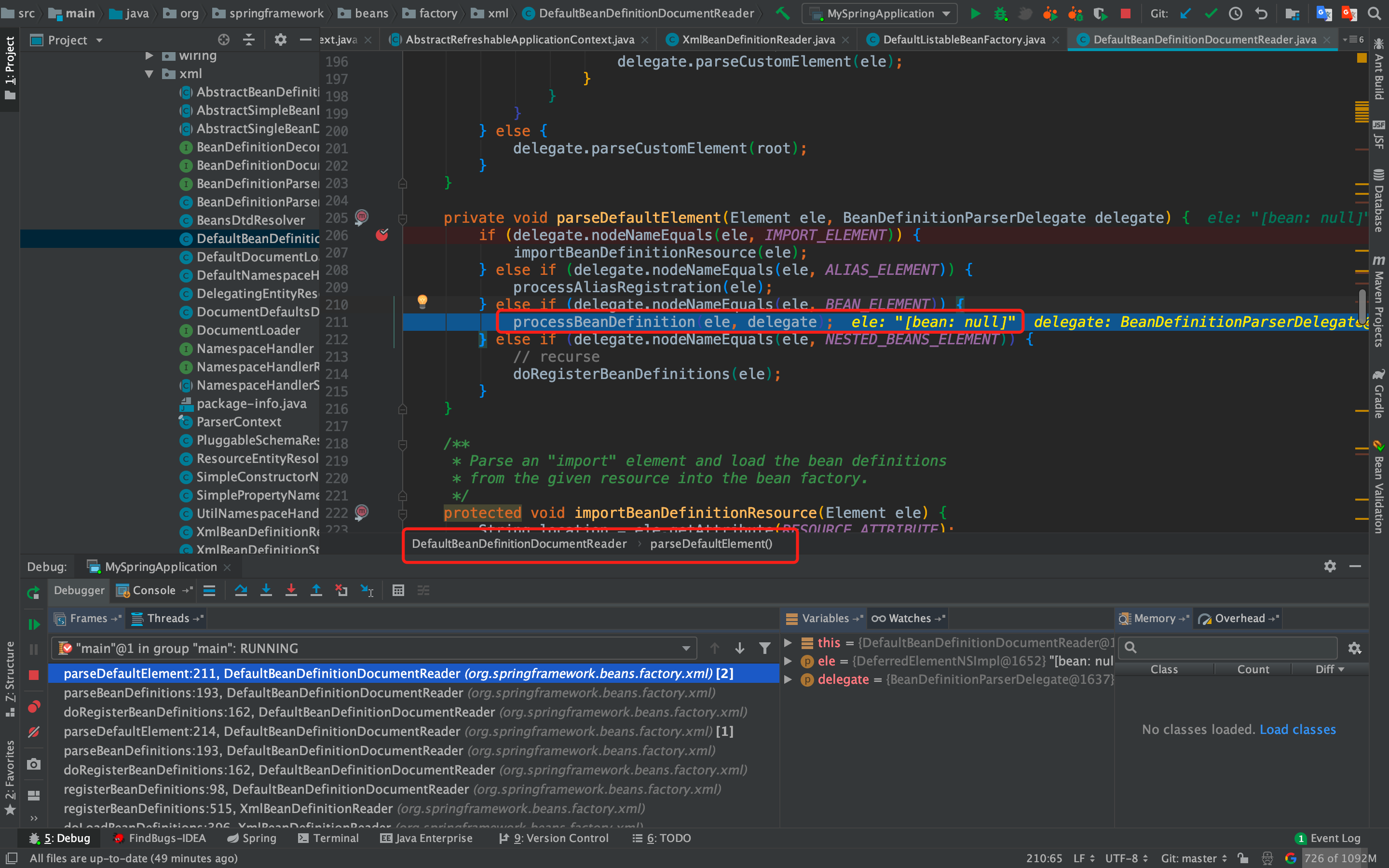
Task: Click the Load classes link
Action: click(x=1298, y=729)
